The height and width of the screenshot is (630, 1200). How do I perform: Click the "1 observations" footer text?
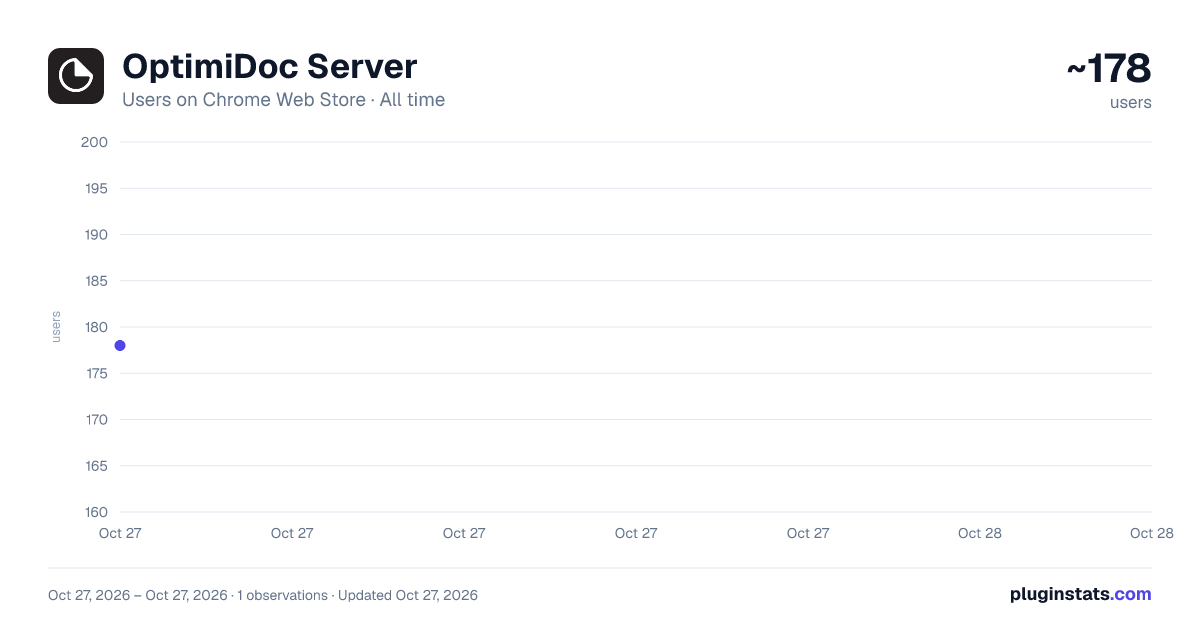(283, 595)
